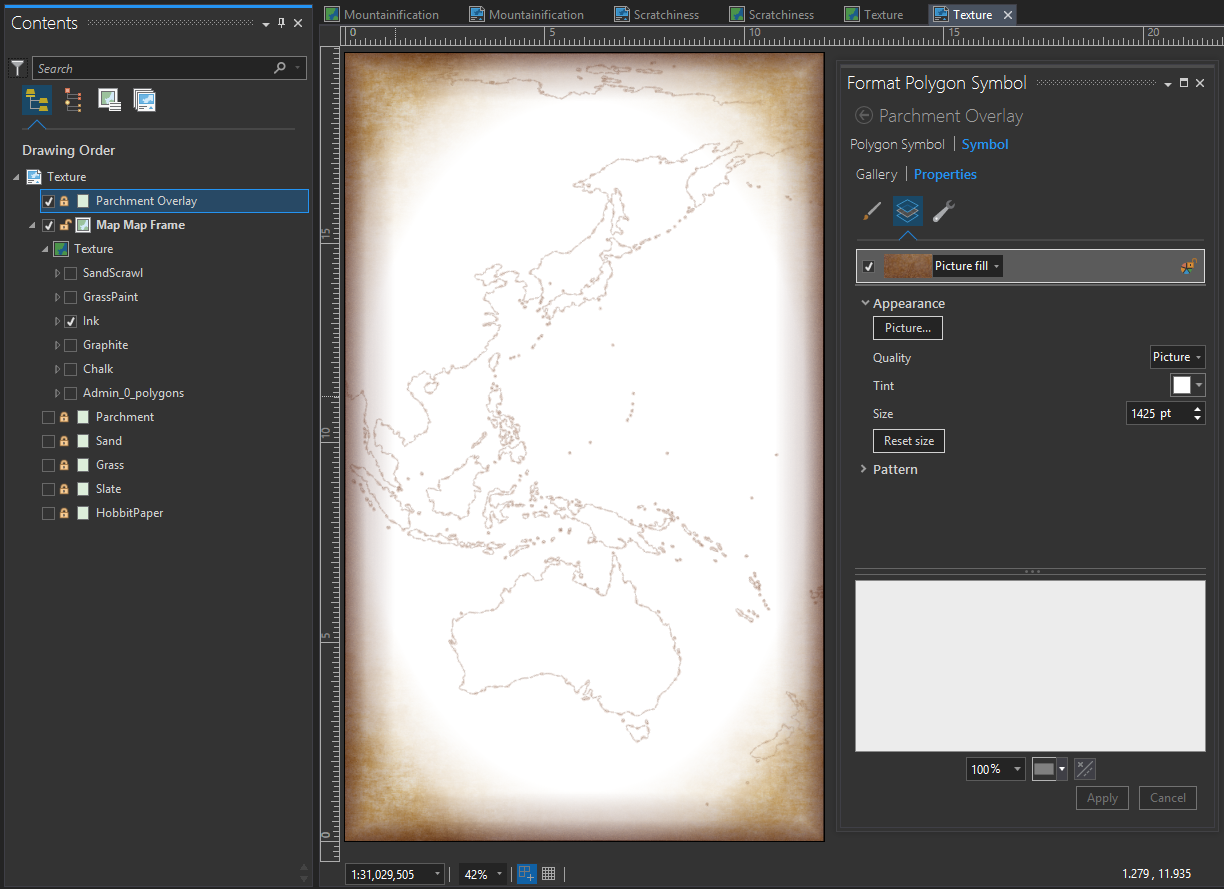The image size is (1224, 889).
Task: Enable the Graphite layer checkbox
Action: point(71,345)
